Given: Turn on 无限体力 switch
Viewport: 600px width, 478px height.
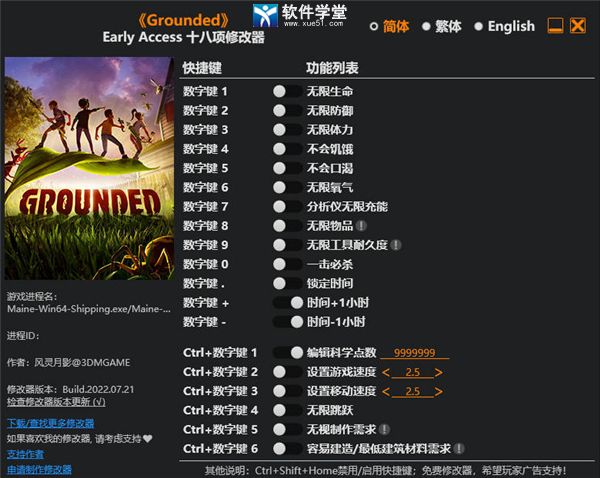Looking at the screenshot, I should (x=288, y=130).
